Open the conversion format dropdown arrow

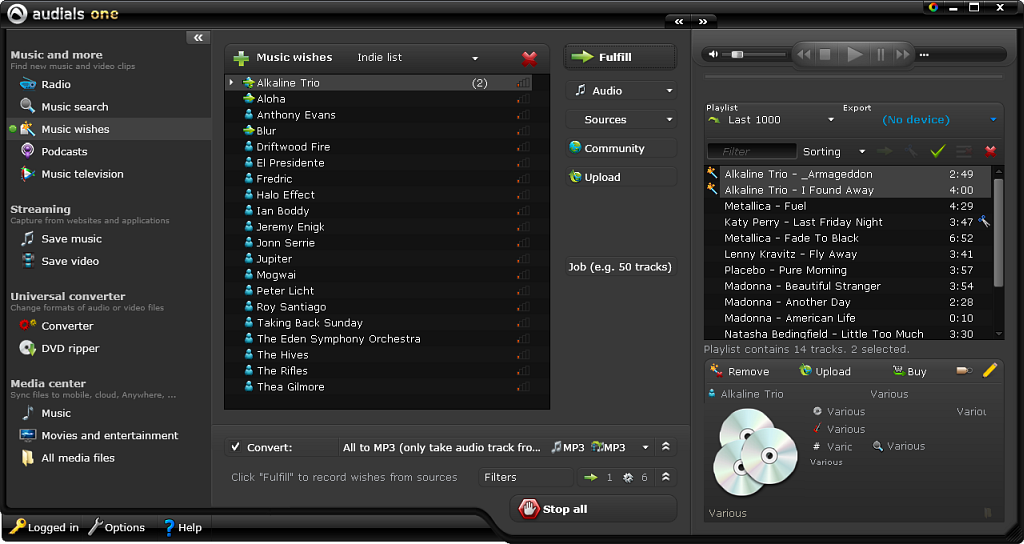coord(645,447)
